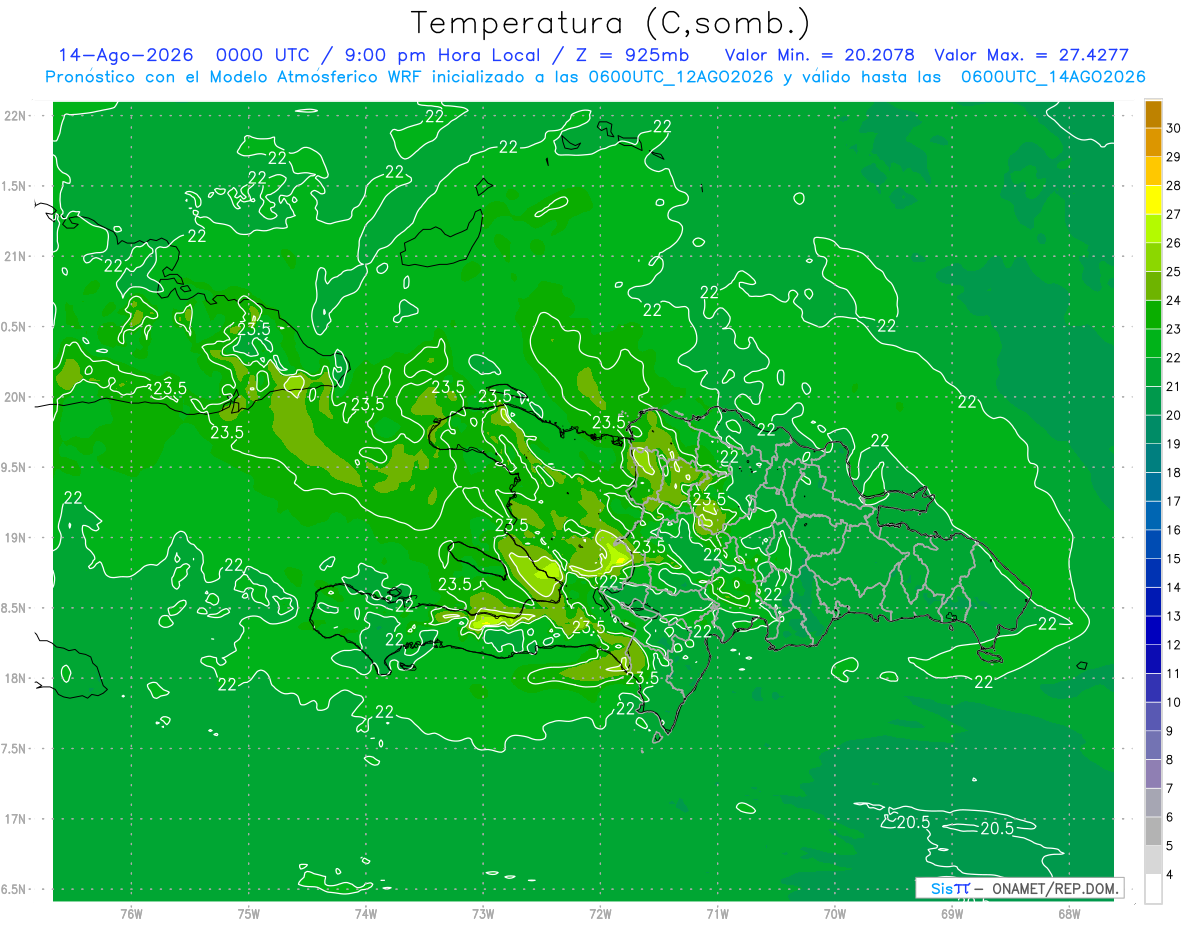Click the legend value '13'
The width and height of the screenshot is (1200, 927).
point(1175,616)
